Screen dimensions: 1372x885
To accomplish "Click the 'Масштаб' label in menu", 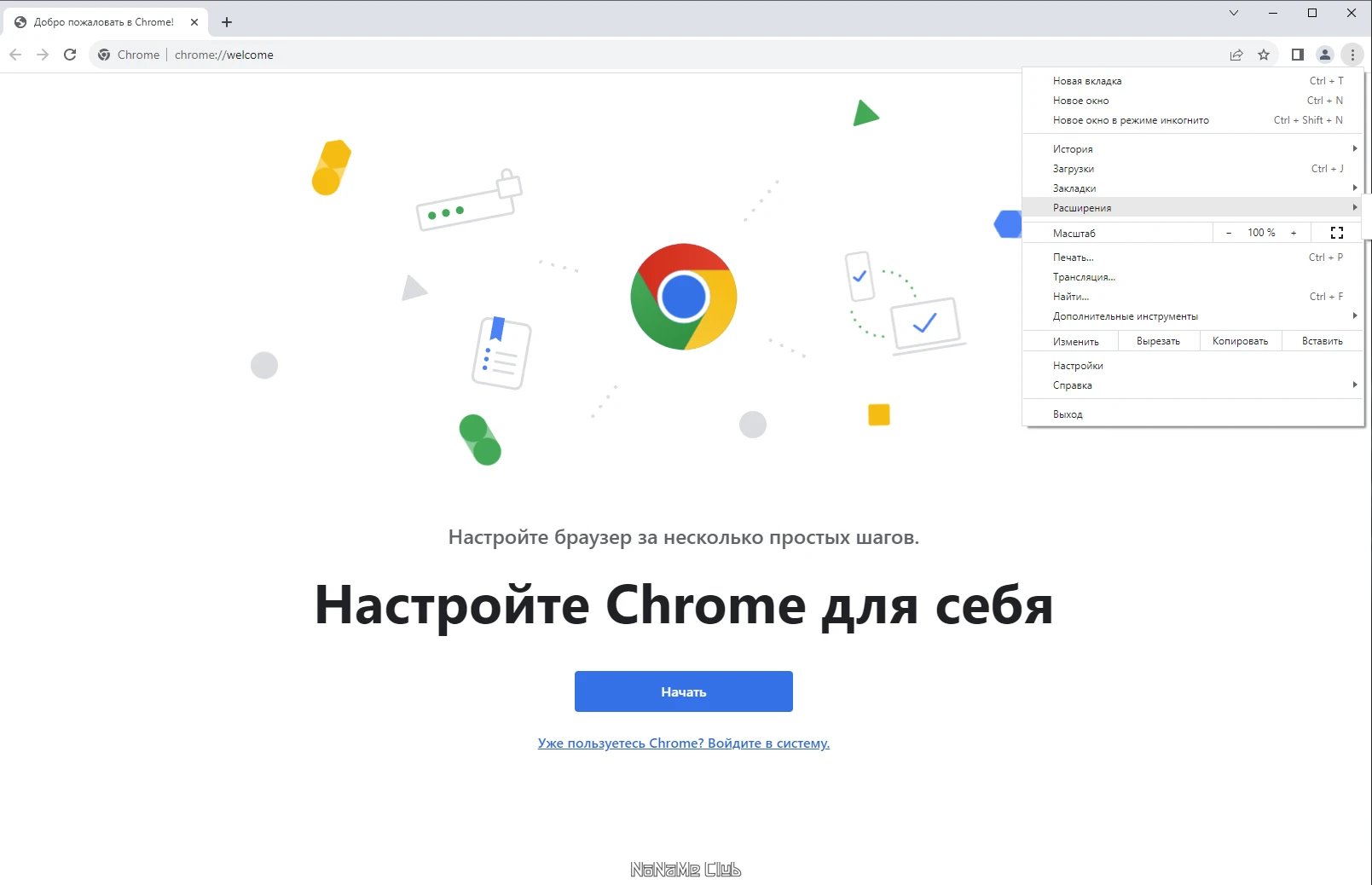I will pos(1074,233).
